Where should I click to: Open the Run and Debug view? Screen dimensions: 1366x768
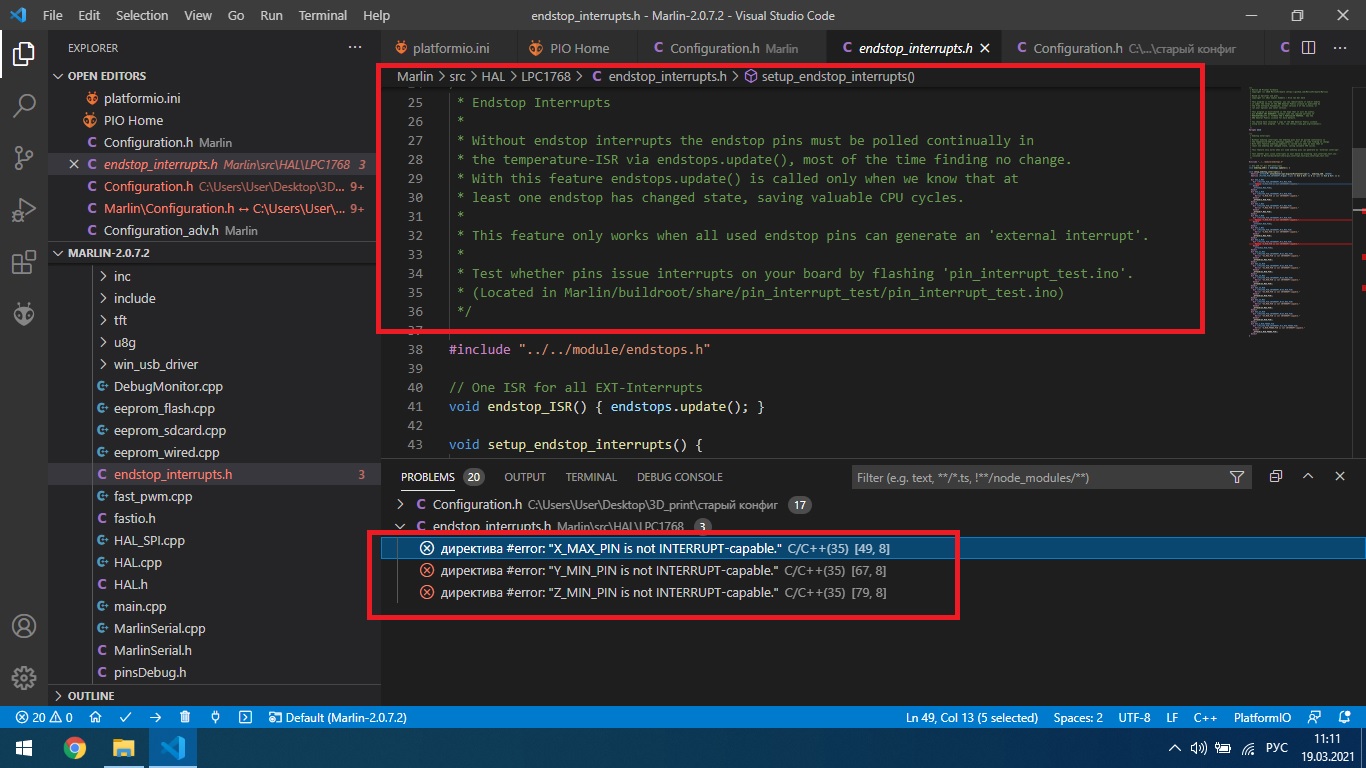point(24,210)
